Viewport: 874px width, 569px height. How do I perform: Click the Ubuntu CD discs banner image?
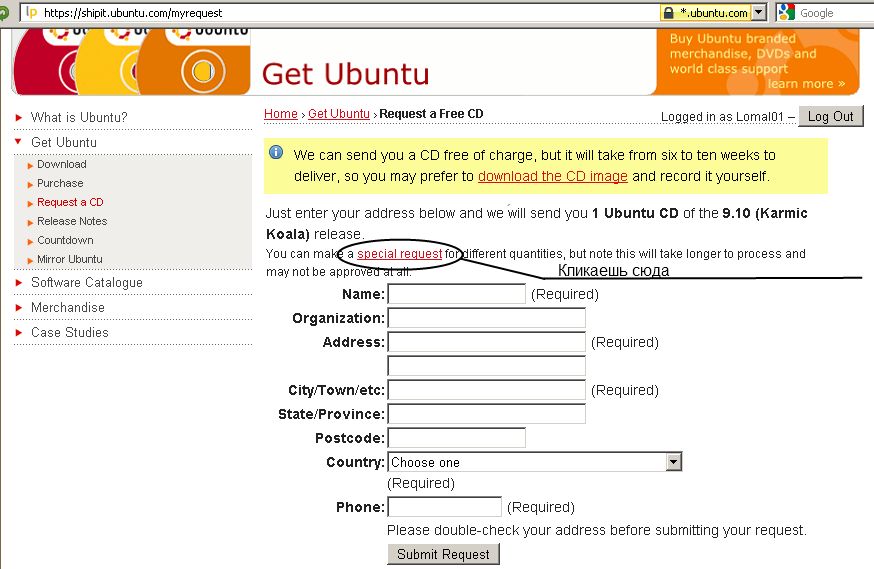[x=132, y=61]
